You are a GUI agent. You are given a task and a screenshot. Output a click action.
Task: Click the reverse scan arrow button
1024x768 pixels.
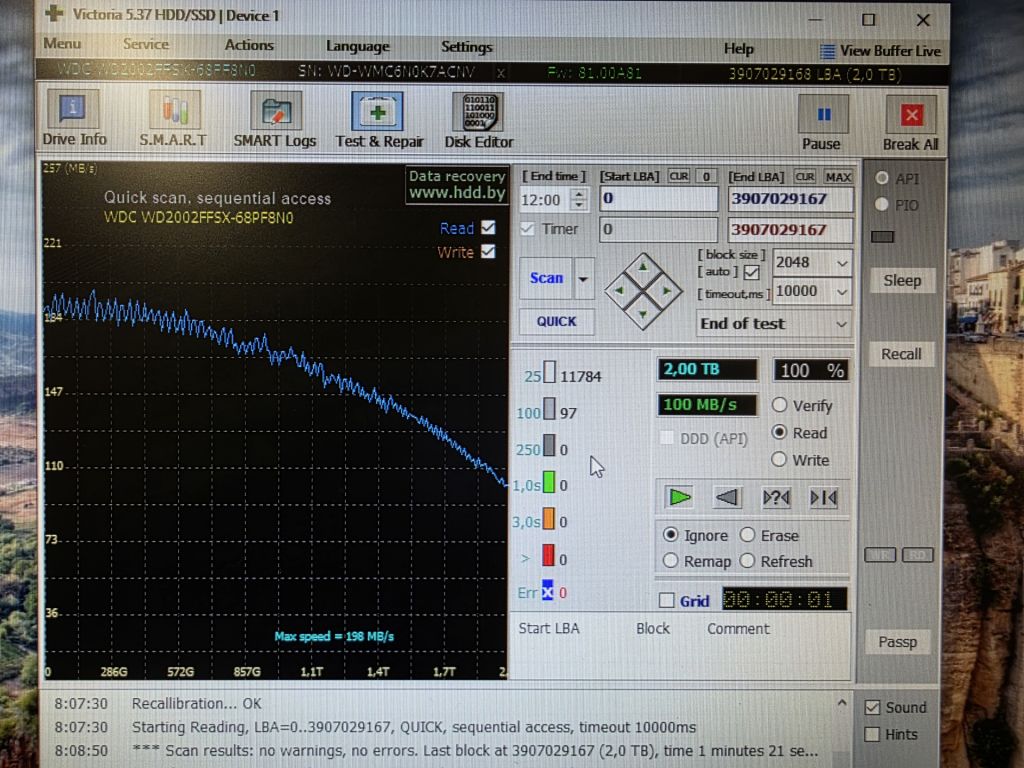pos(727,498)
